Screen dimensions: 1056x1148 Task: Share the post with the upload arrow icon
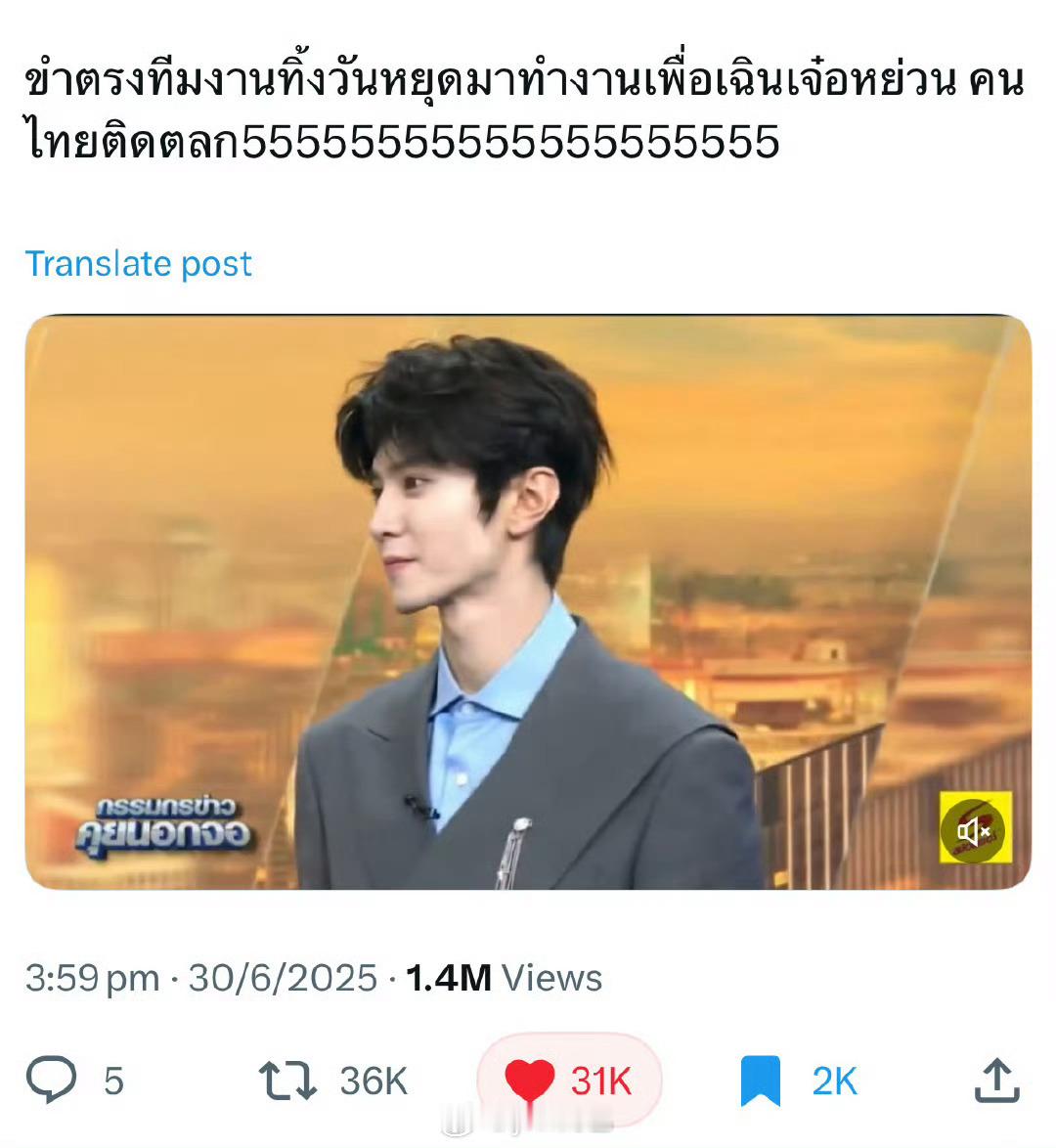996,1081
